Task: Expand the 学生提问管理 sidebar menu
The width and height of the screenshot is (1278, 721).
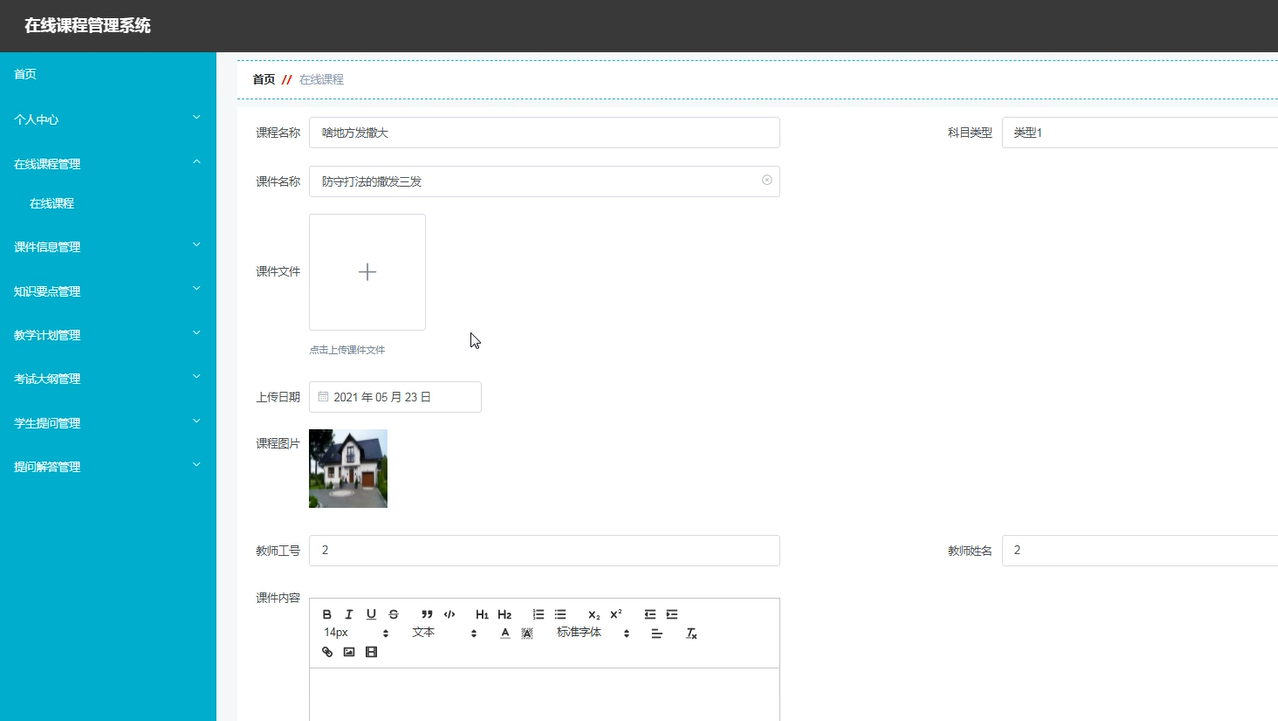Action: point(108,423)
